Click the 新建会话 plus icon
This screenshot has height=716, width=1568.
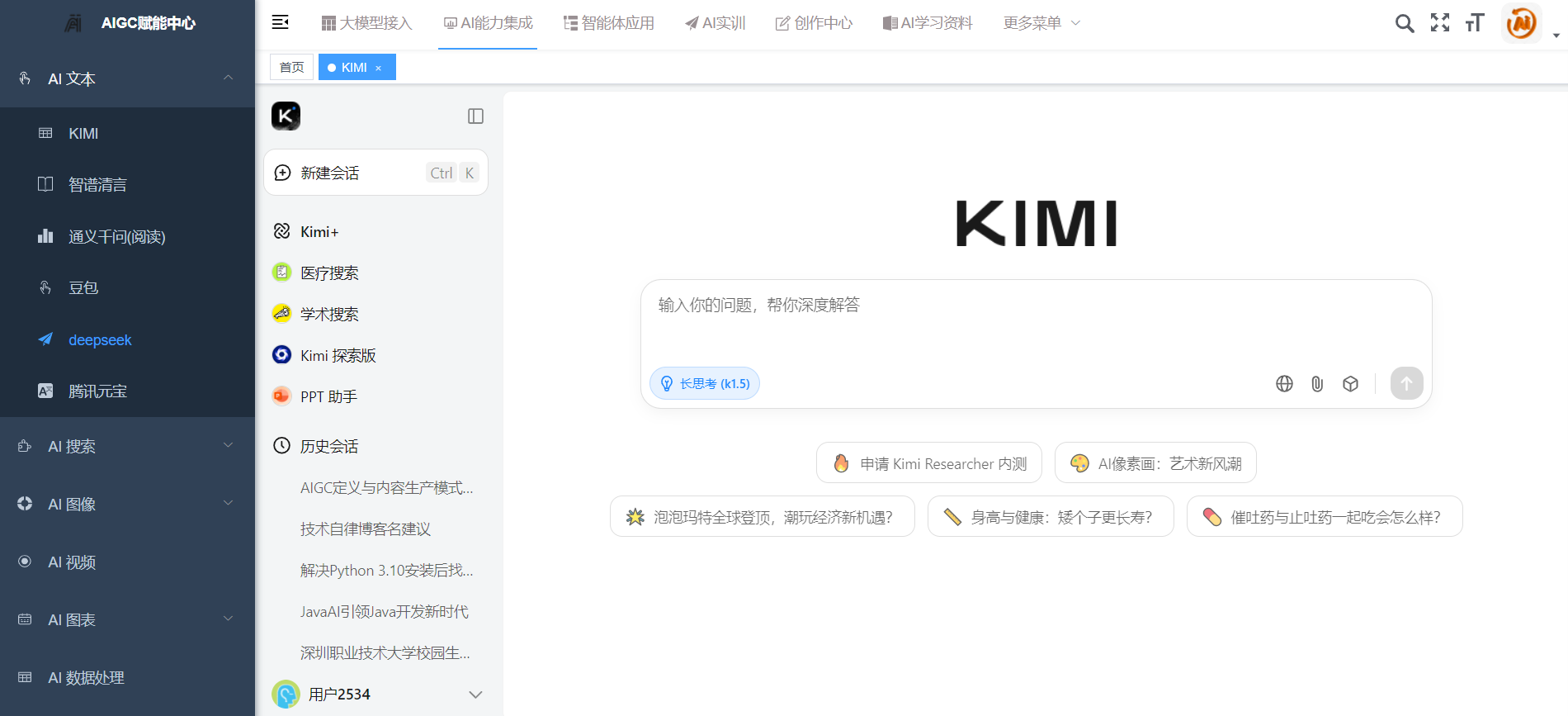click(282, 172)
